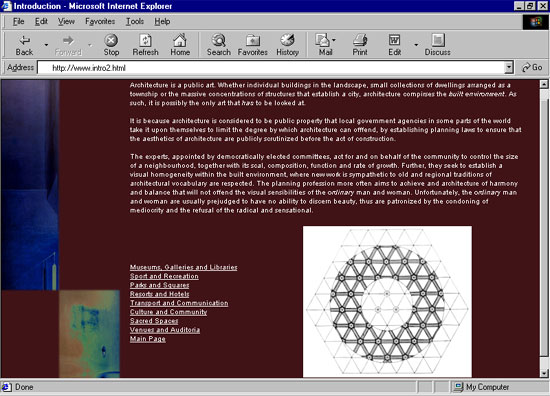Click inside the Address URL field
Viewport: 550px width, 396px height.
pyautogui.click(x=271, y=68)
